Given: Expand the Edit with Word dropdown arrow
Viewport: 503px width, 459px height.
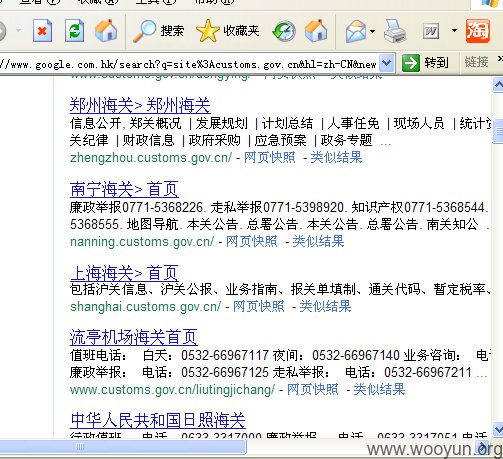Looking at the screenshot, I should (x=454, y=30).
